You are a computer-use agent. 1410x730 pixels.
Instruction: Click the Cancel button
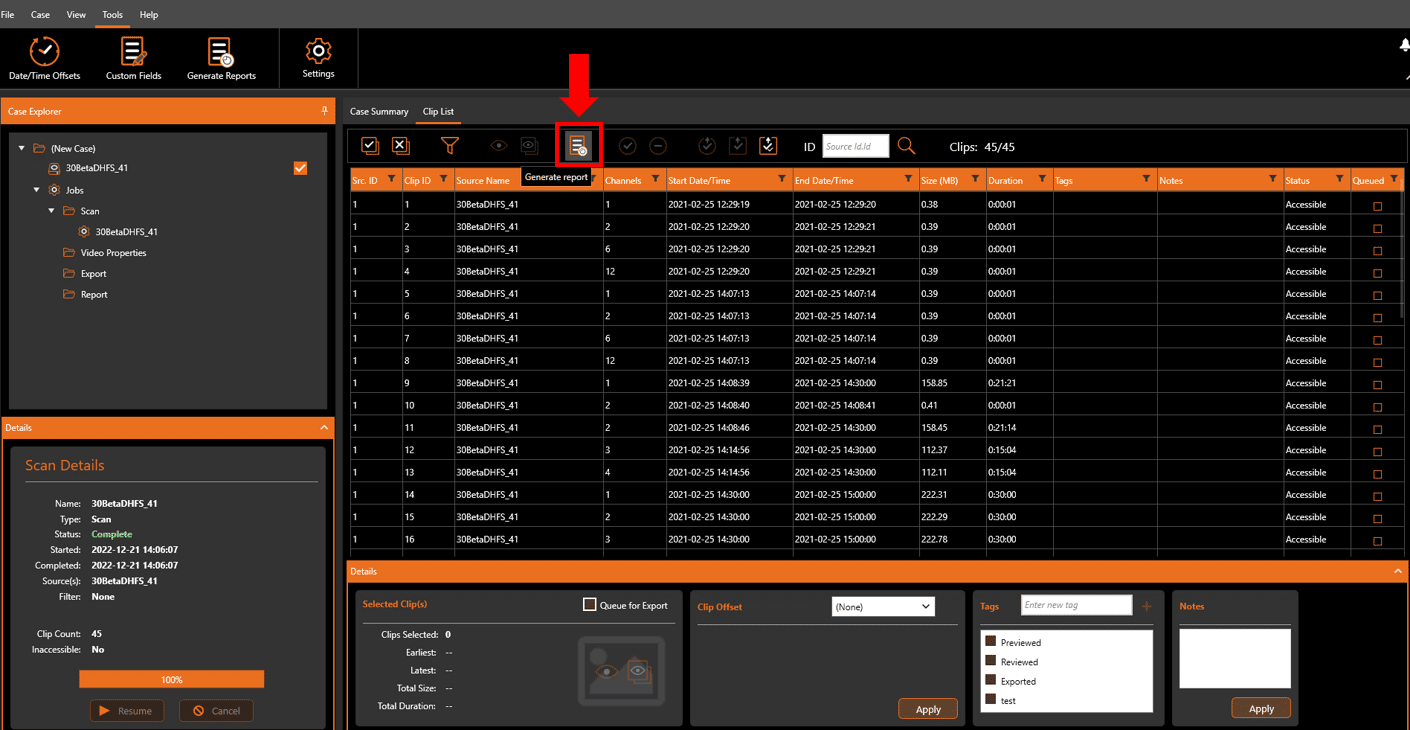coord(217,711)
